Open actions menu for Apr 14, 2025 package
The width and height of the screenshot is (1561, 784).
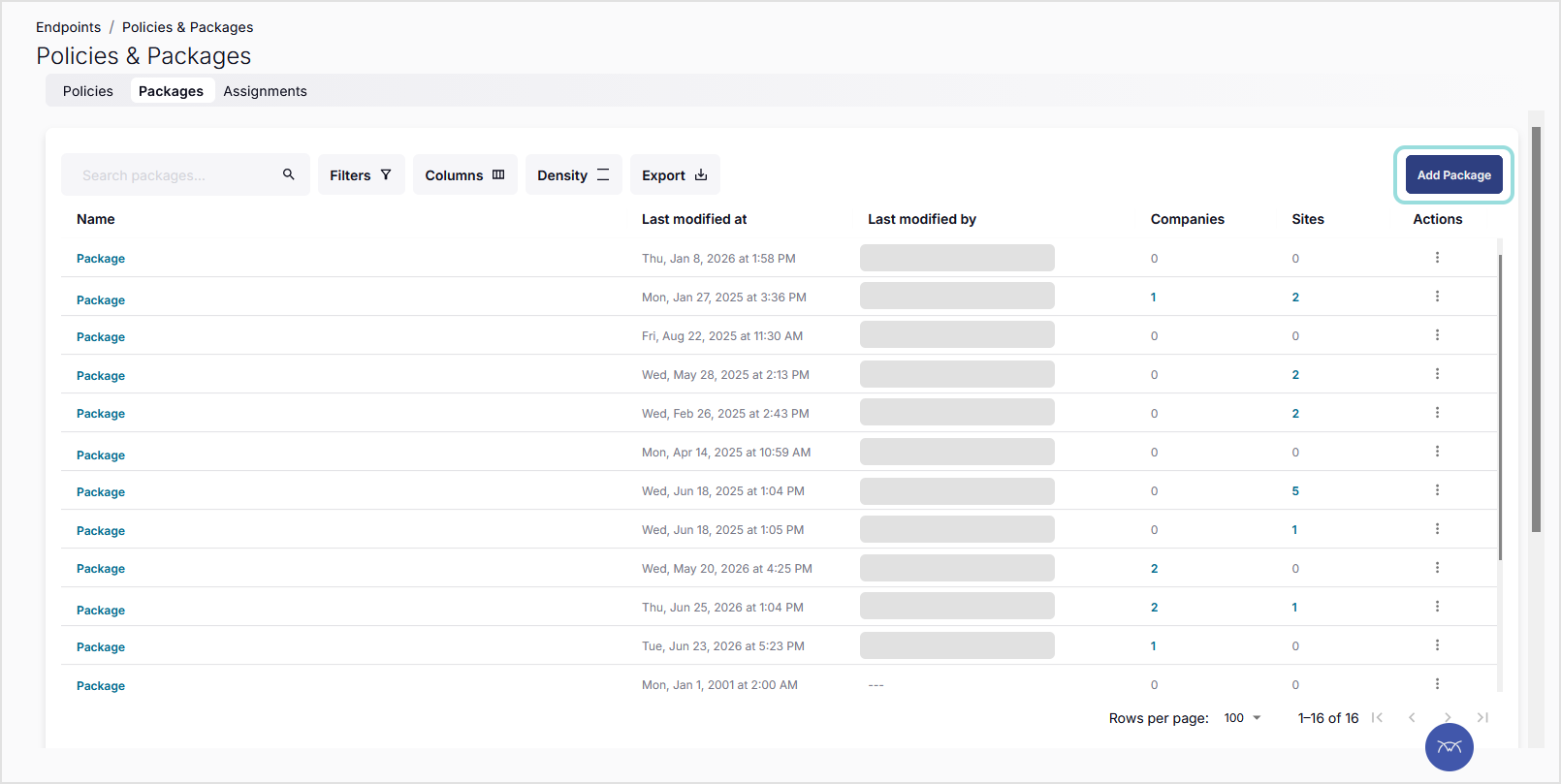coord(1437,452)
